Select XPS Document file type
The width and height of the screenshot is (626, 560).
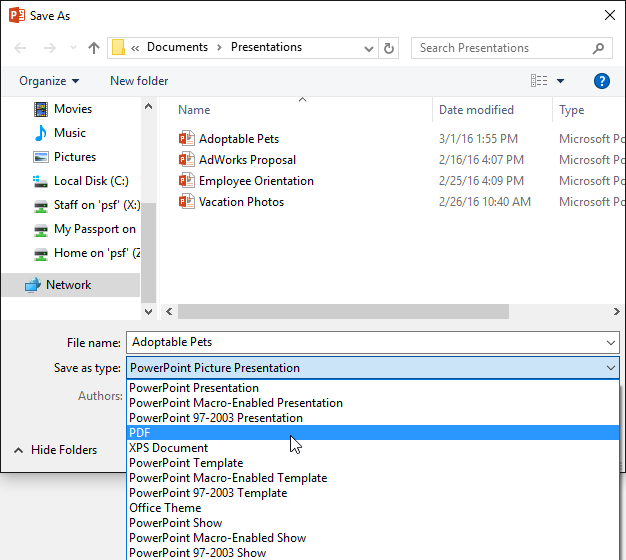tap(168, 448)
